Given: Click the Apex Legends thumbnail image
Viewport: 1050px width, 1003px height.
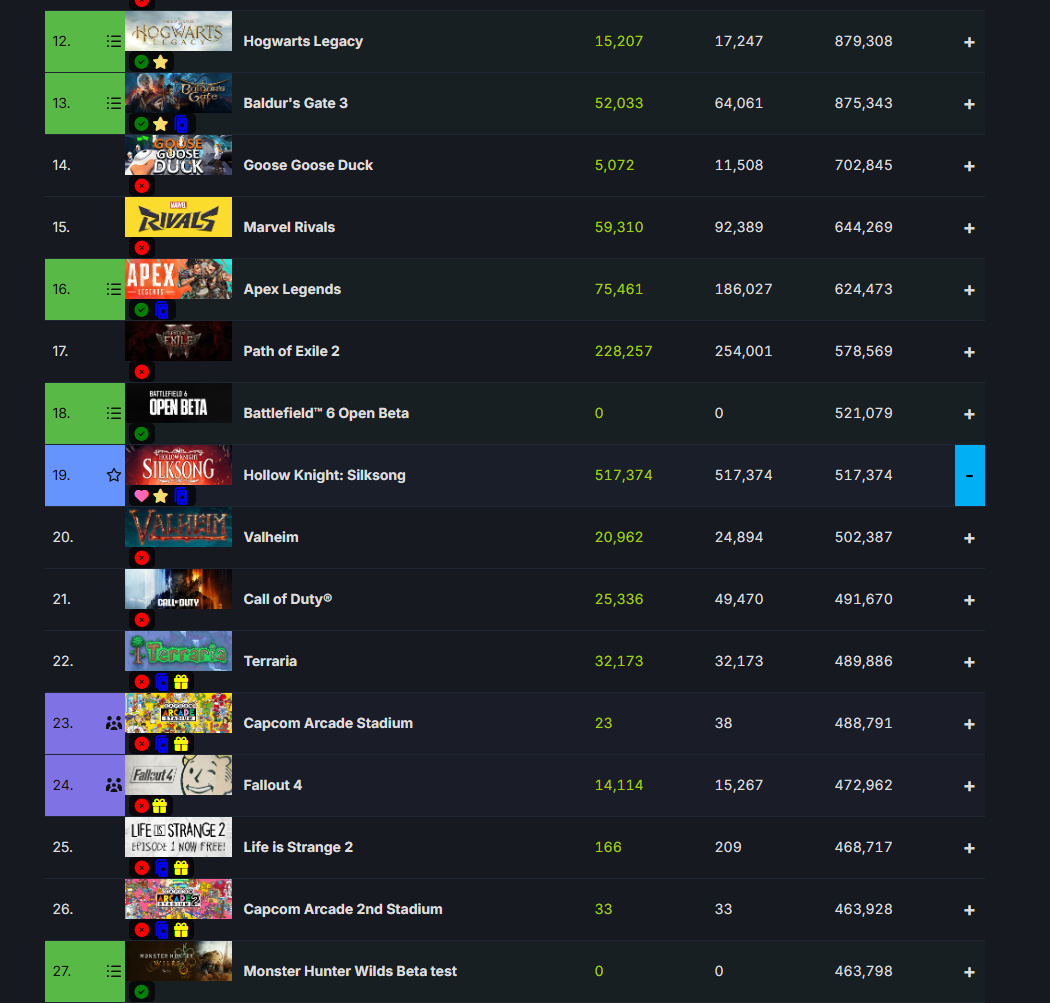Looking at the screenshot, I should pos(178,279).
